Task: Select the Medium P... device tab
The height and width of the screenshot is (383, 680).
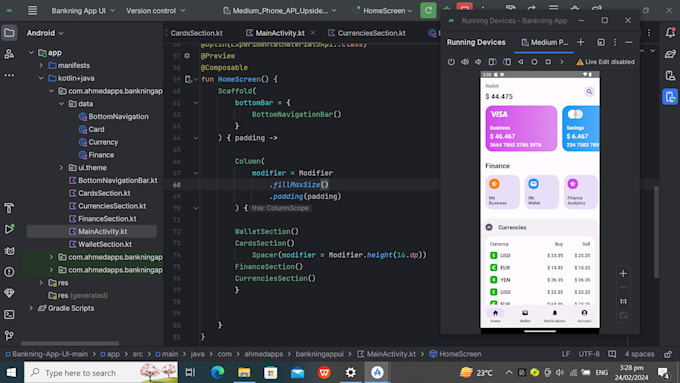Action: pyautogui.click(x=545, y=42)
